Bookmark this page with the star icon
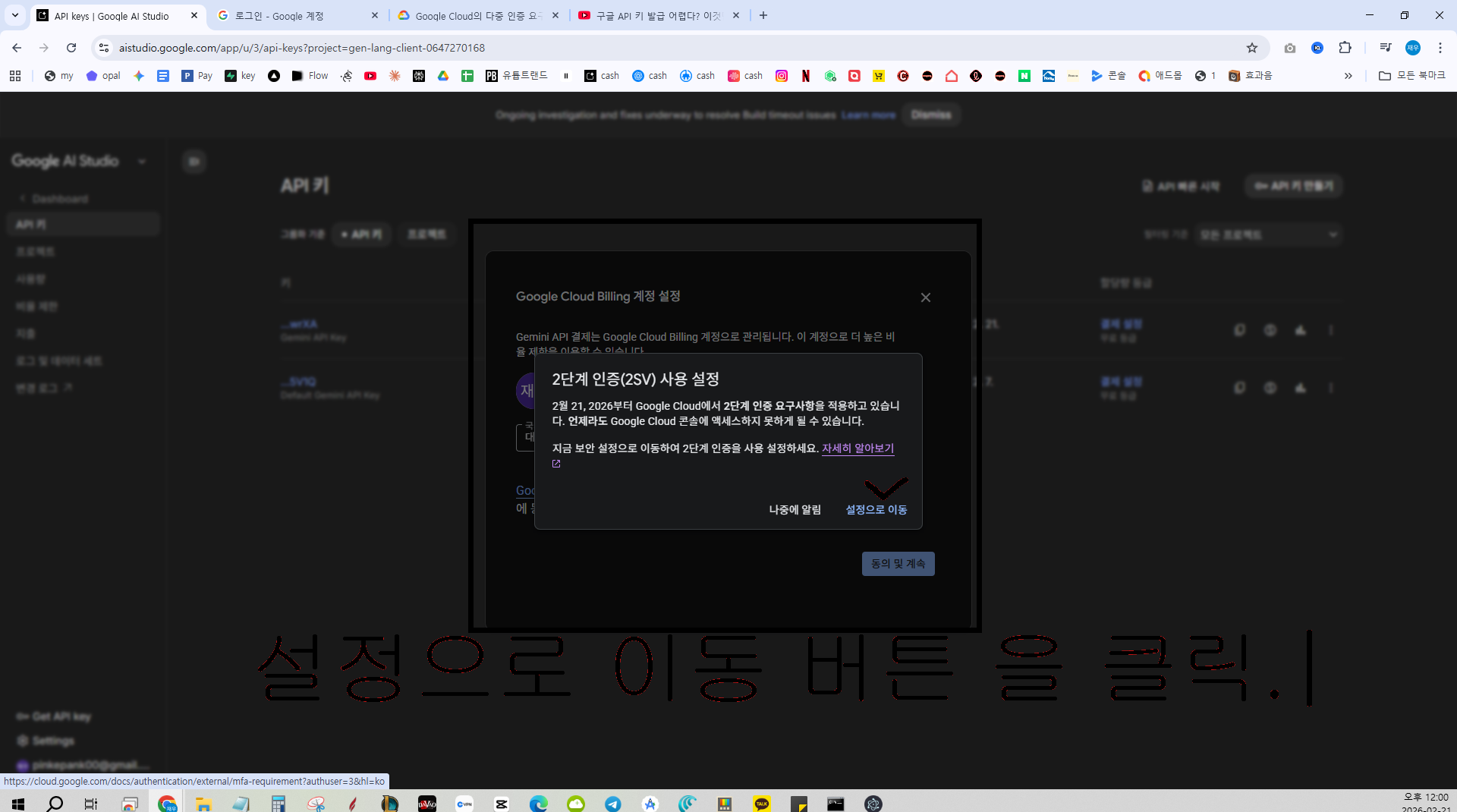The width and height of the screenshot is (1457, 812). point(1252,48)
